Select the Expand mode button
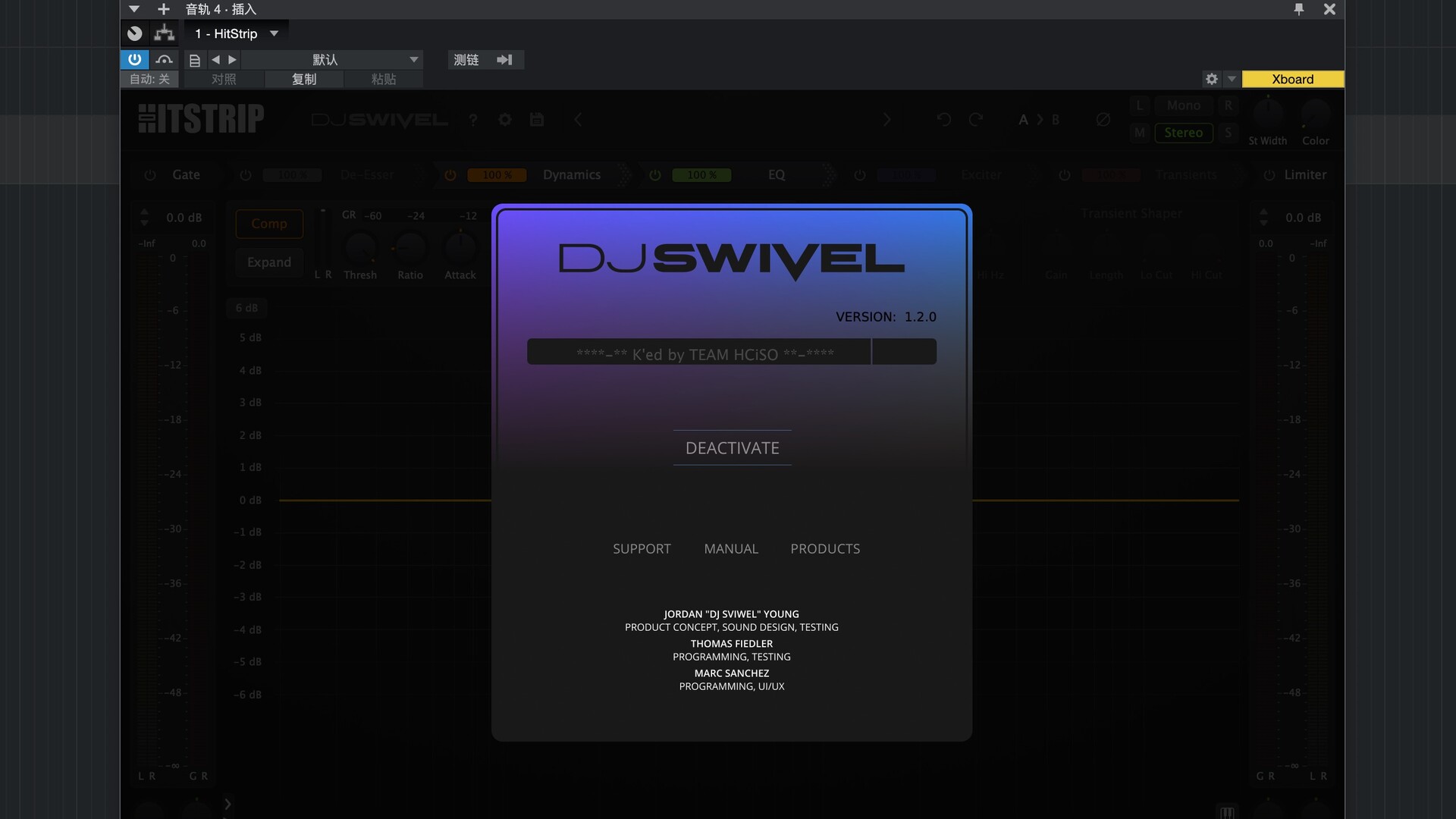The width and height of the screenshot is (1456, 819). tap(269, 262)
